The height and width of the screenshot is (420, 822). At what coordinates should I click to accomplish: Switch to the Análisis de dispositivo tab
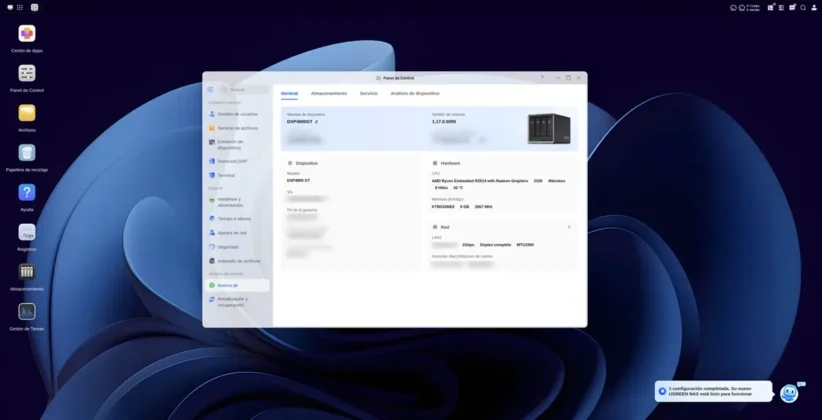pyautogui.click(x=415, y=93)
